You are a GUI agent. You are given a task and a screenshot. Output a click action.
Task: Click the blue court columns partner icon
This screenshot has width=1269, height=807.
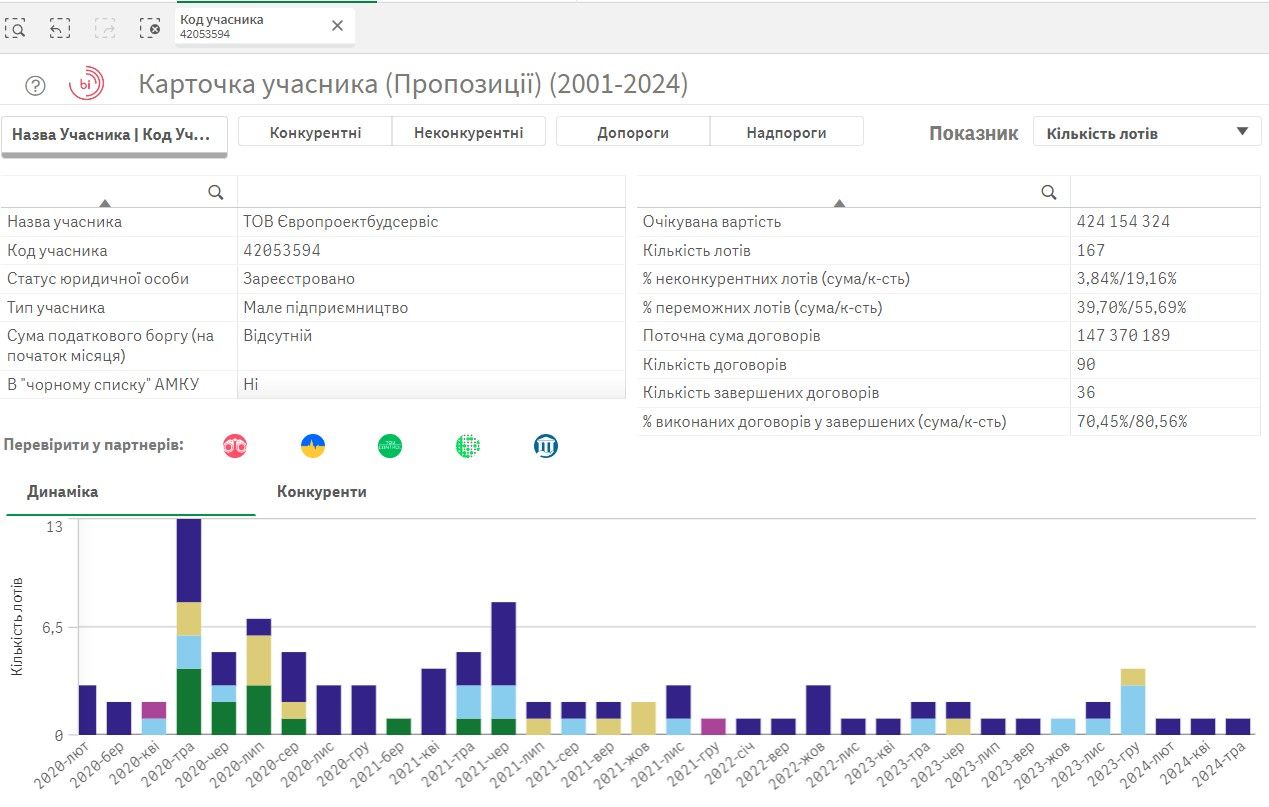click(544, 445)
